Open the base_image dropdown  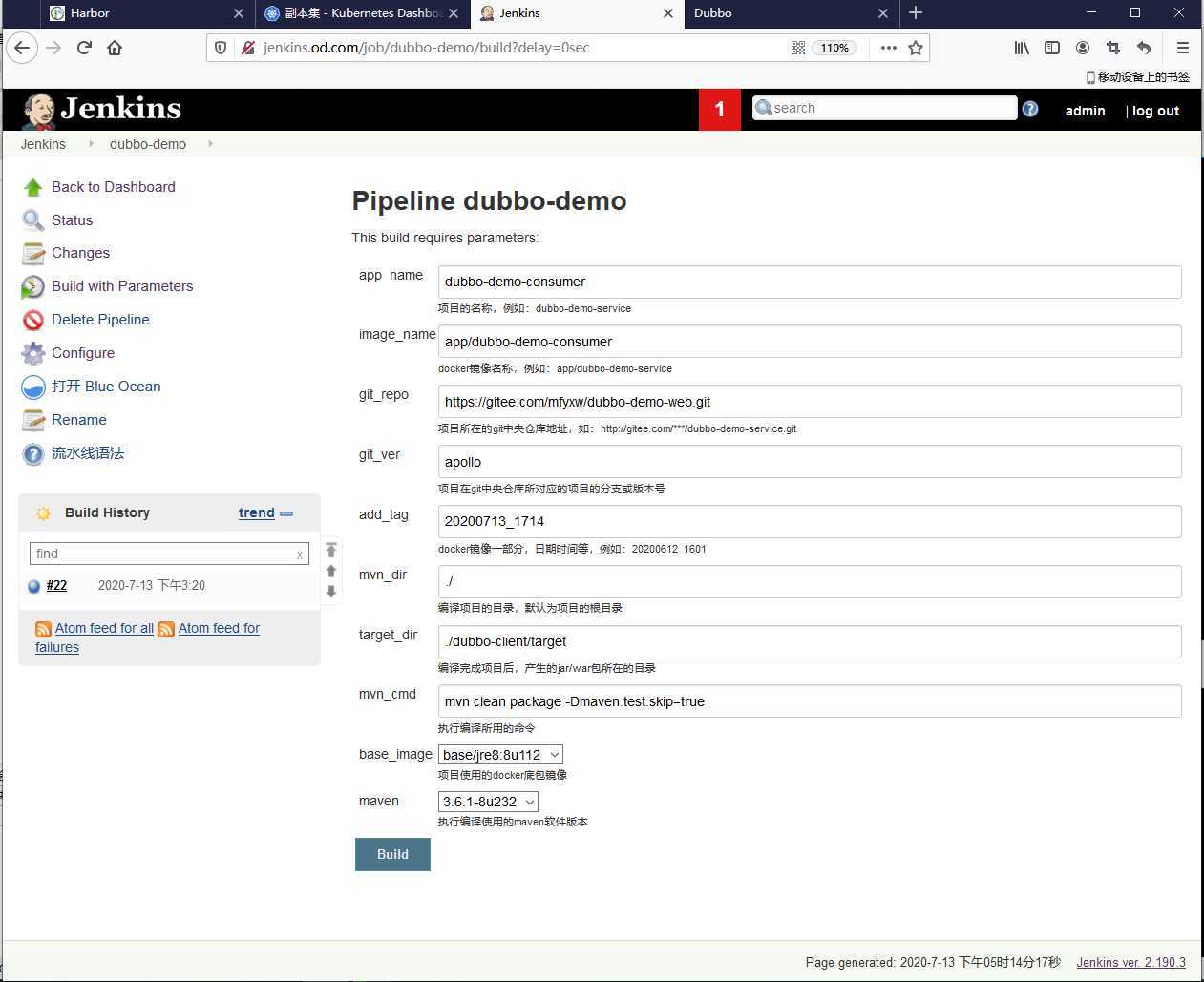(500, 755)
